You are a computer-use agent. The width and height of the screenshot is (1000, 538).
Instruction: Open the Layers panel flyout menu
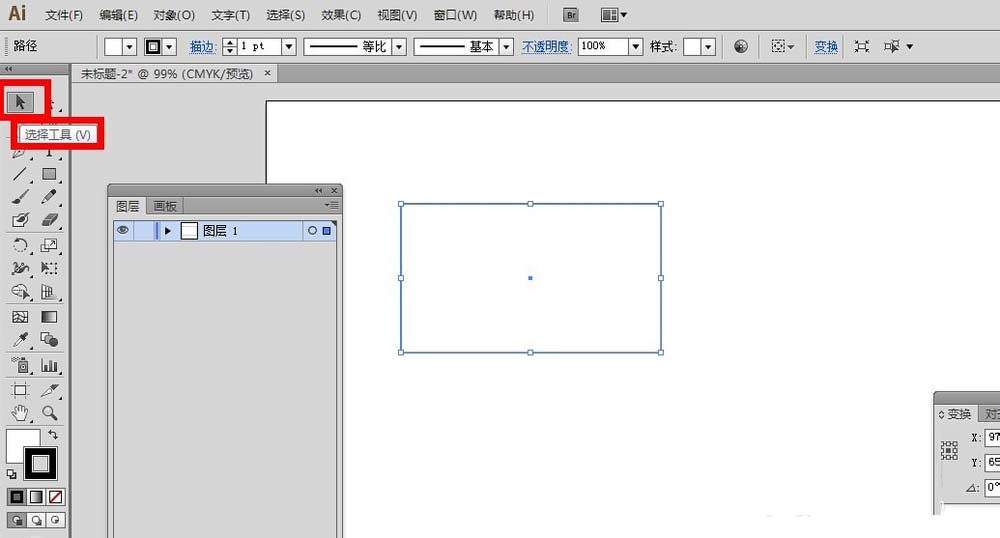(332, 205)
